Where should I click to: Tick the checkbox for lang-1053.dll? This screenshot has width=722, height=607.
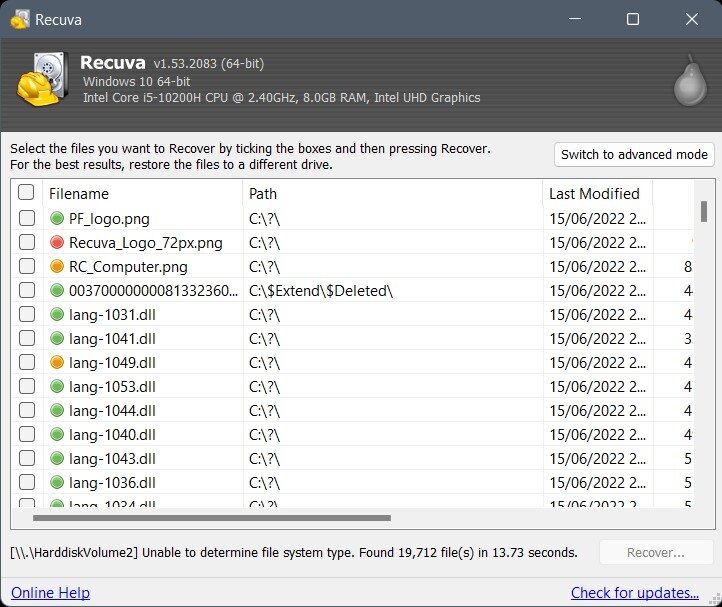coord(27,386)
